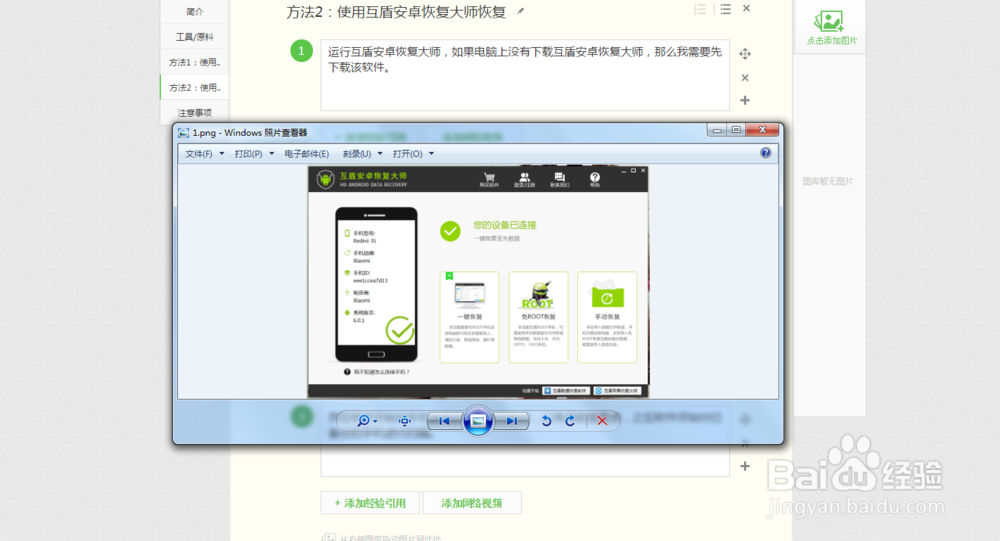Click the login/register people icon in the photo

point(524,179)
